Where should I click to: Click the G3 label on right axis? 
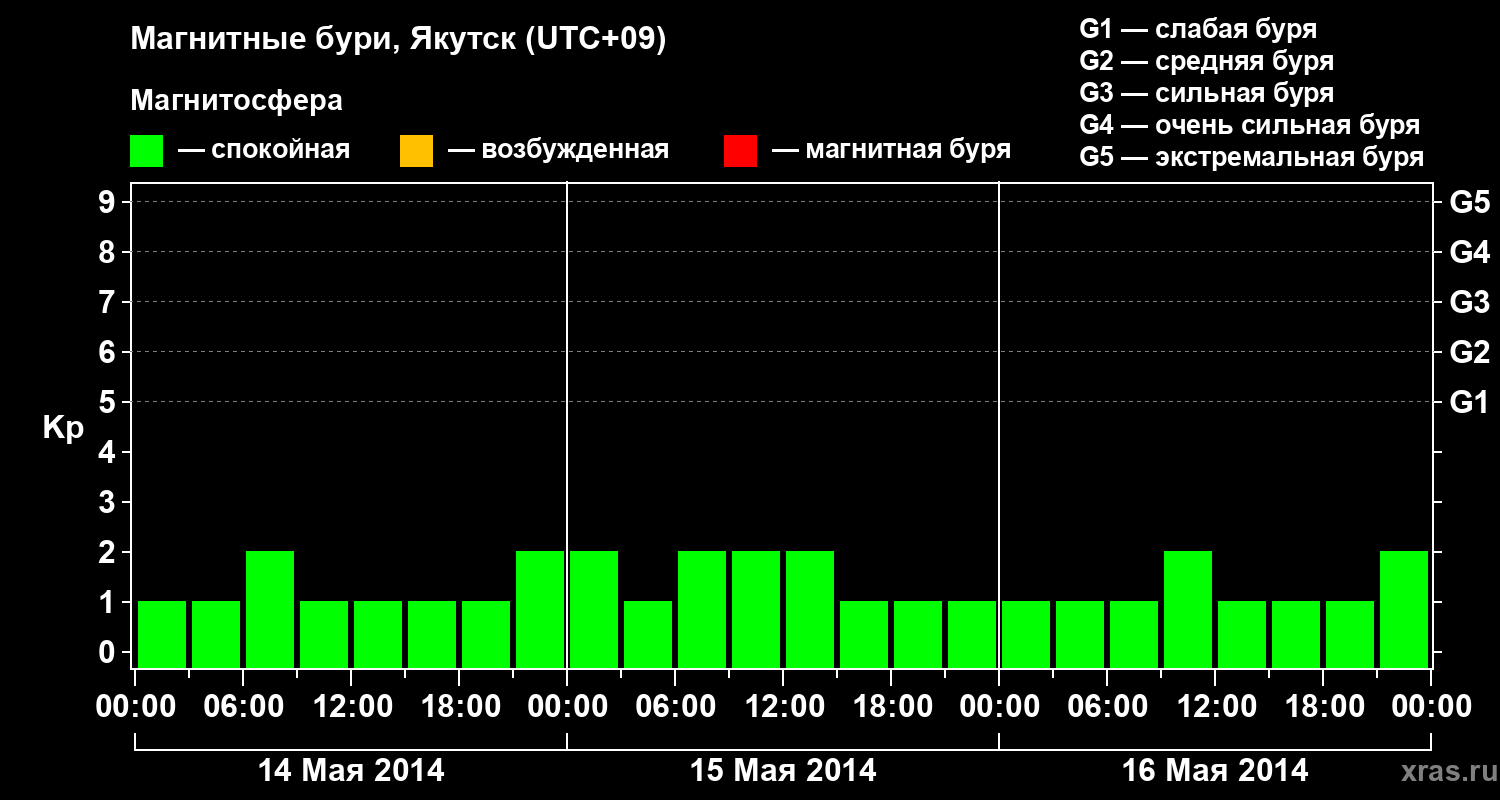click(x=1469, y=302)
